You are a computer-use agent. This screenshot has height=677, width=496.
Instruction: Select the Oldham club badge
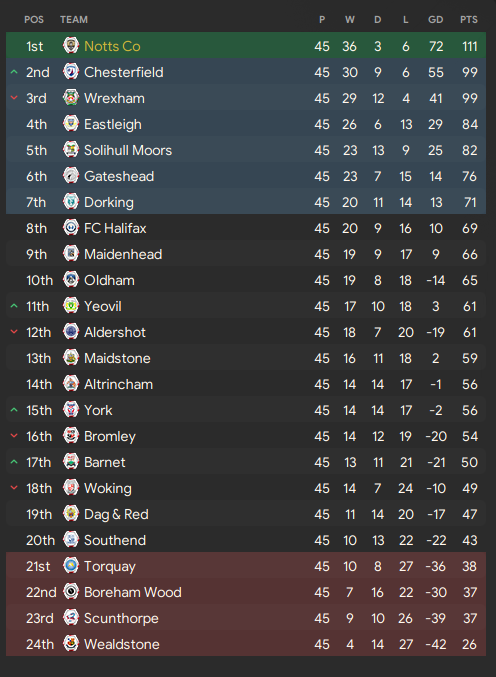tap(71, 280)
